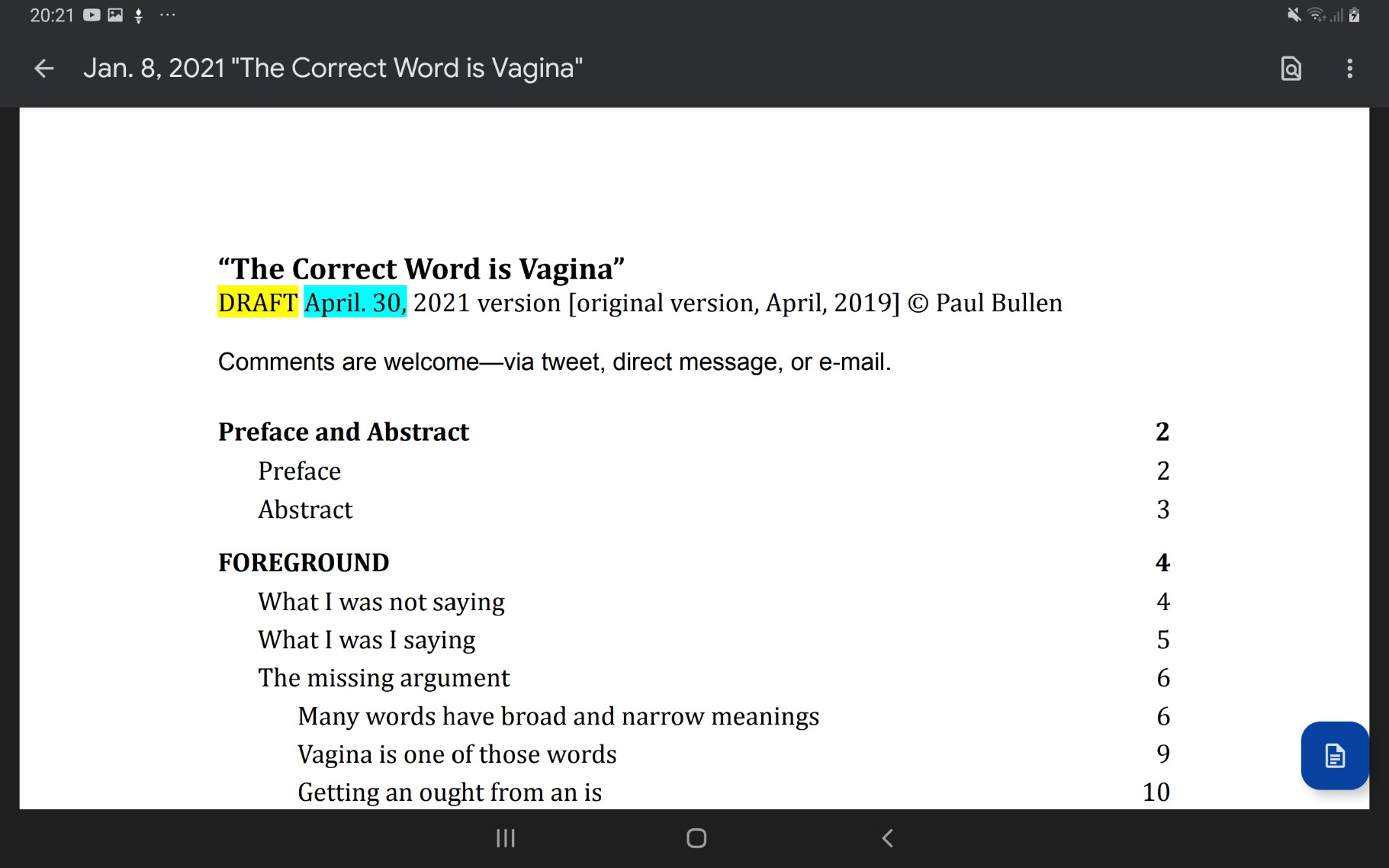This screenshot has height=868, width=1389.
Task: Tap the blue document floating button
Action: [x=1334, y=755]
